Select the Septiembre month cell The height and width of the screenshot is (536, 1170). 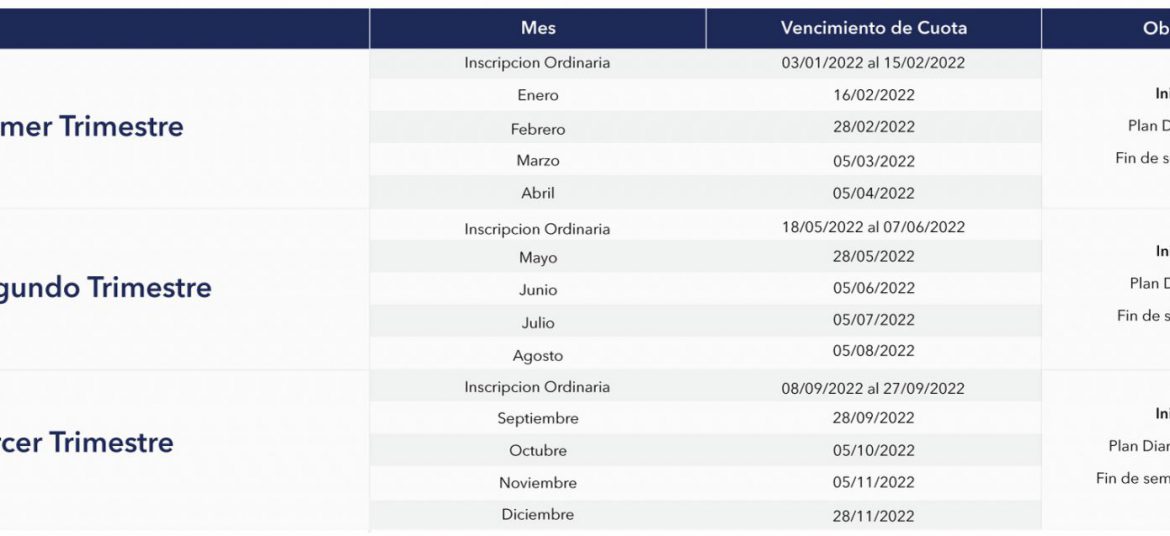537,419
